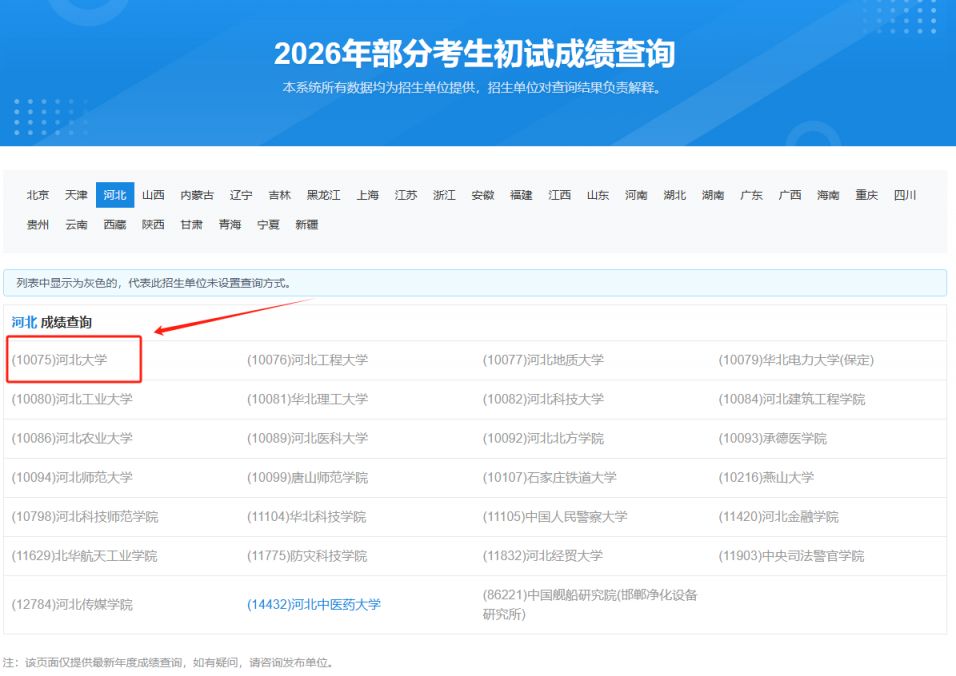Image resolution: width=956 pixels, height=676 pixels.
Task: Click (10077)河北地质大学 entry
Action: pyautogui.click(x=543, y=360)
